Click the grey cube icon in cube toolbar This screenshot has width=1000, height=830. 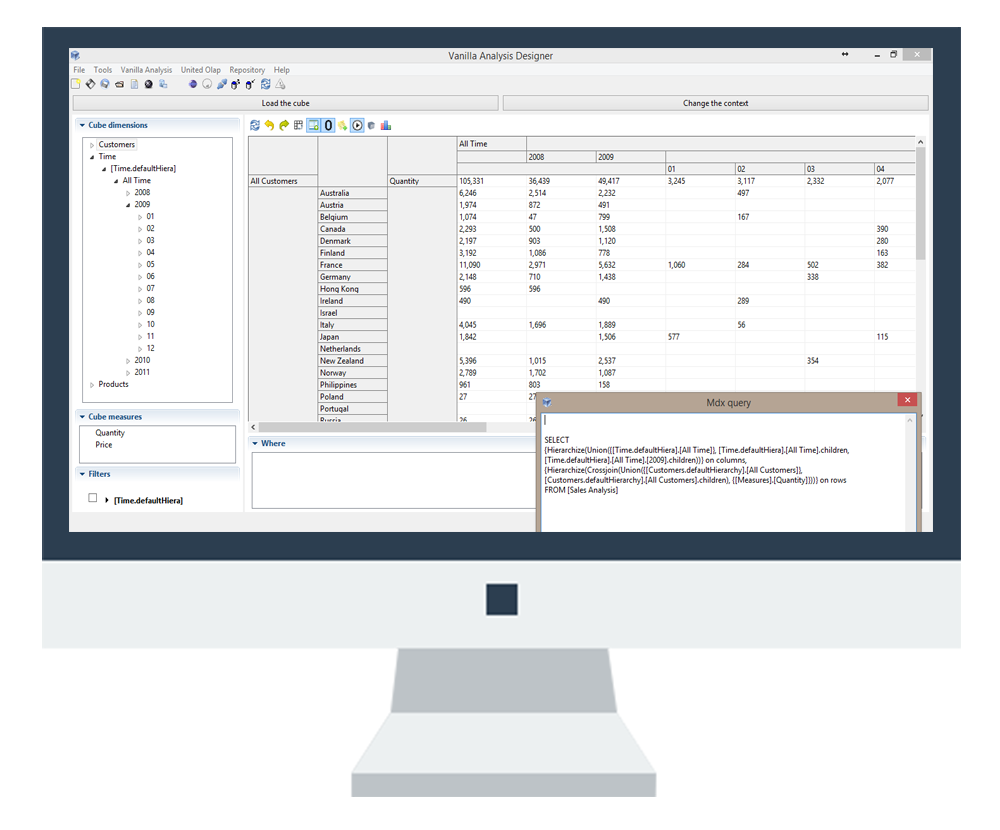pyautogui.click(x=371, y=126)
